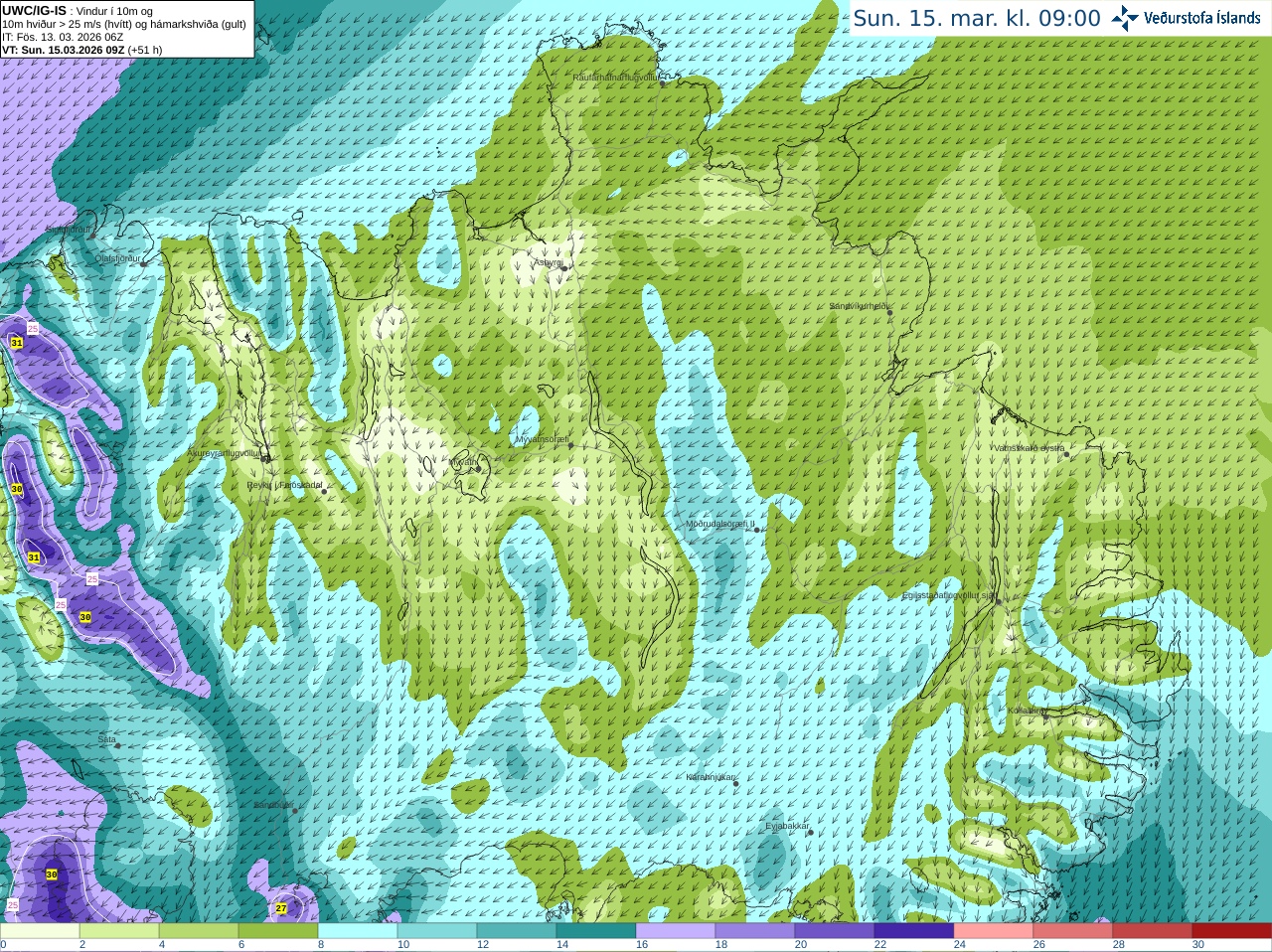The image size is (1272, 952).
Task: Pick the 28–30 m/s red scale swatch
Action: 1153,931
